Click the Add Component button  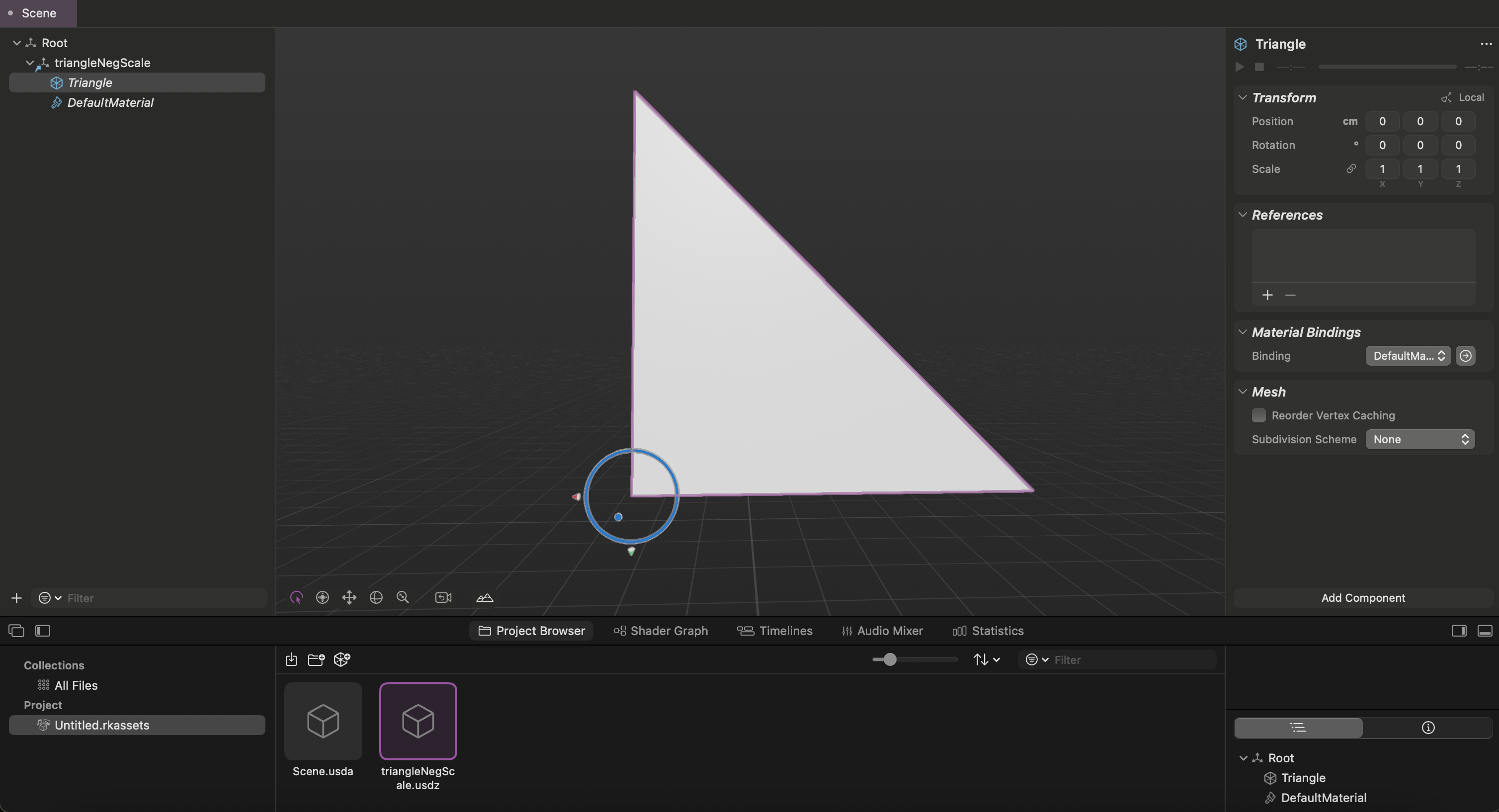1363,597
